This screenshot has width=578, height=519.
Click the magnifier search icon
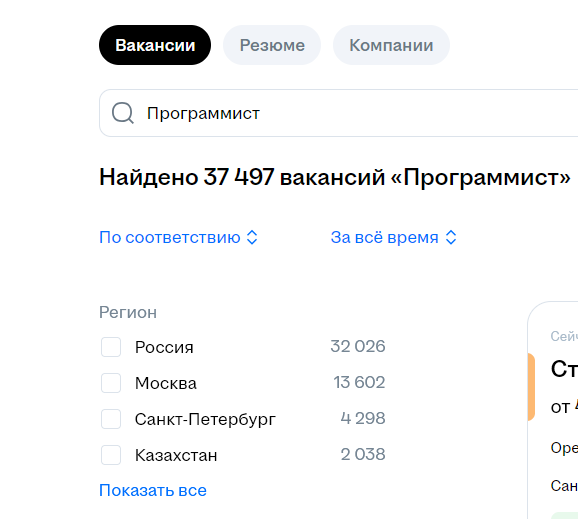tap(123, 113)
